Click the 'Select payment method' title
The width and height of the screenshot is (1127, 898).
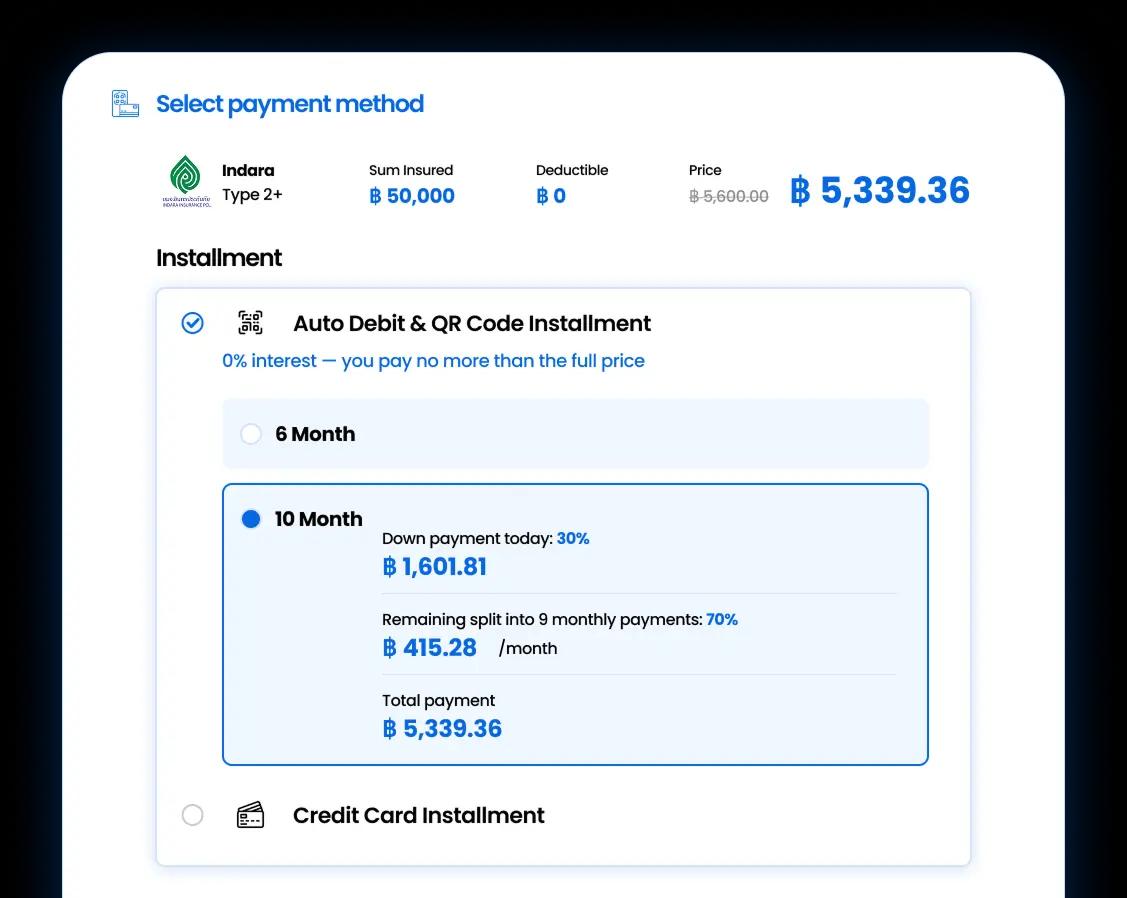(290, 104)
